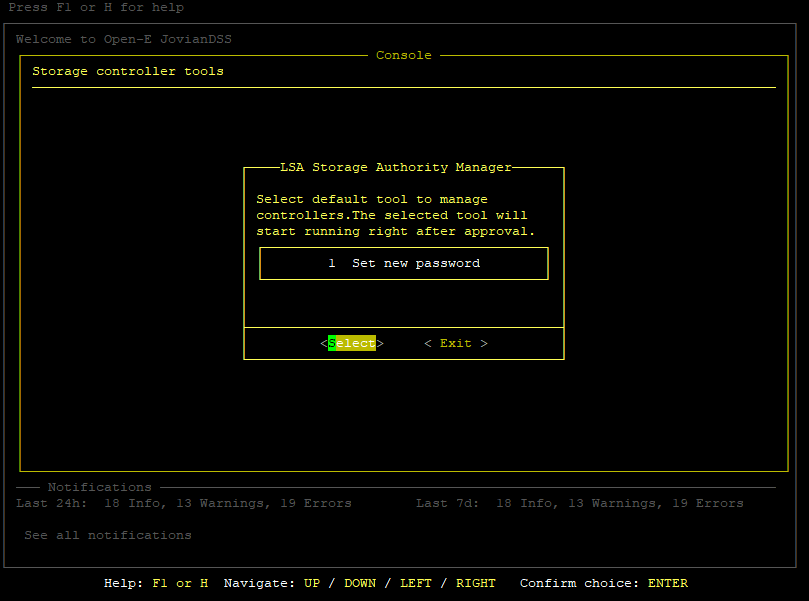Open 'See all notifications' link
Viewport: 809px width, 601px height.
108,535
